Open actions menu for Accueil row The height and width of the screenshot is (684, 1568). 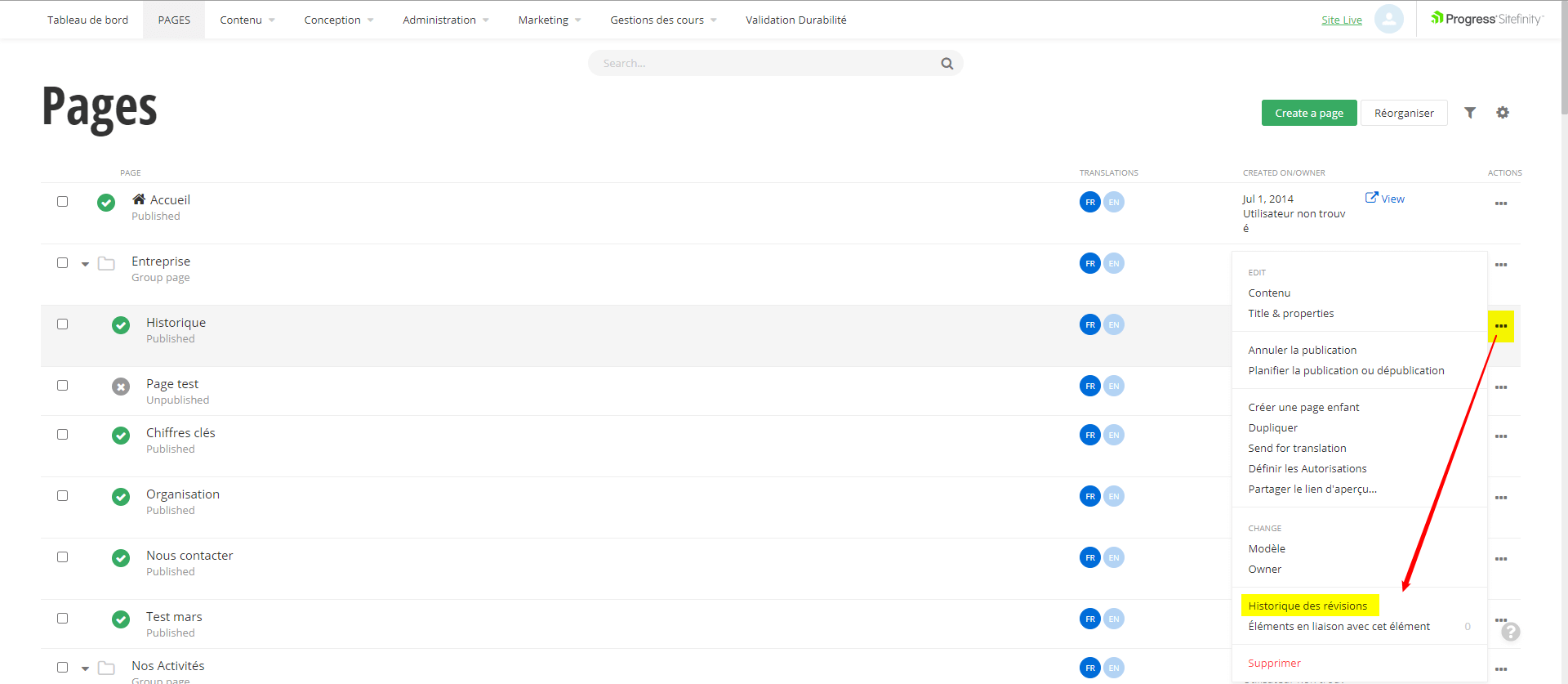pyautogui.click(x=1500, y=203)
